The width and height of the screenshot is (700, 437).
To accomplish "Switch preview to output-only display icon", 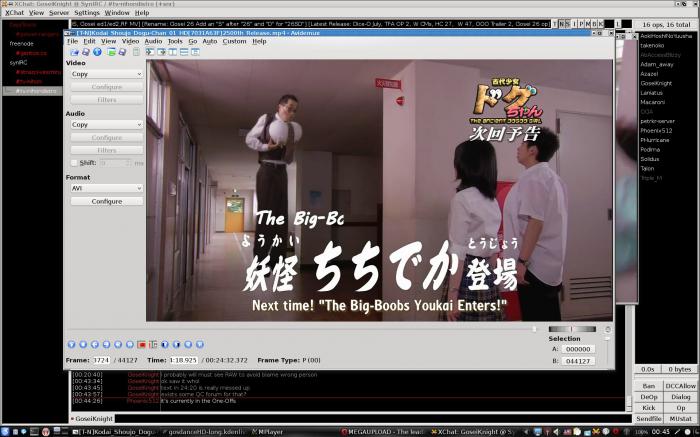I will click(x=161, y=52).
